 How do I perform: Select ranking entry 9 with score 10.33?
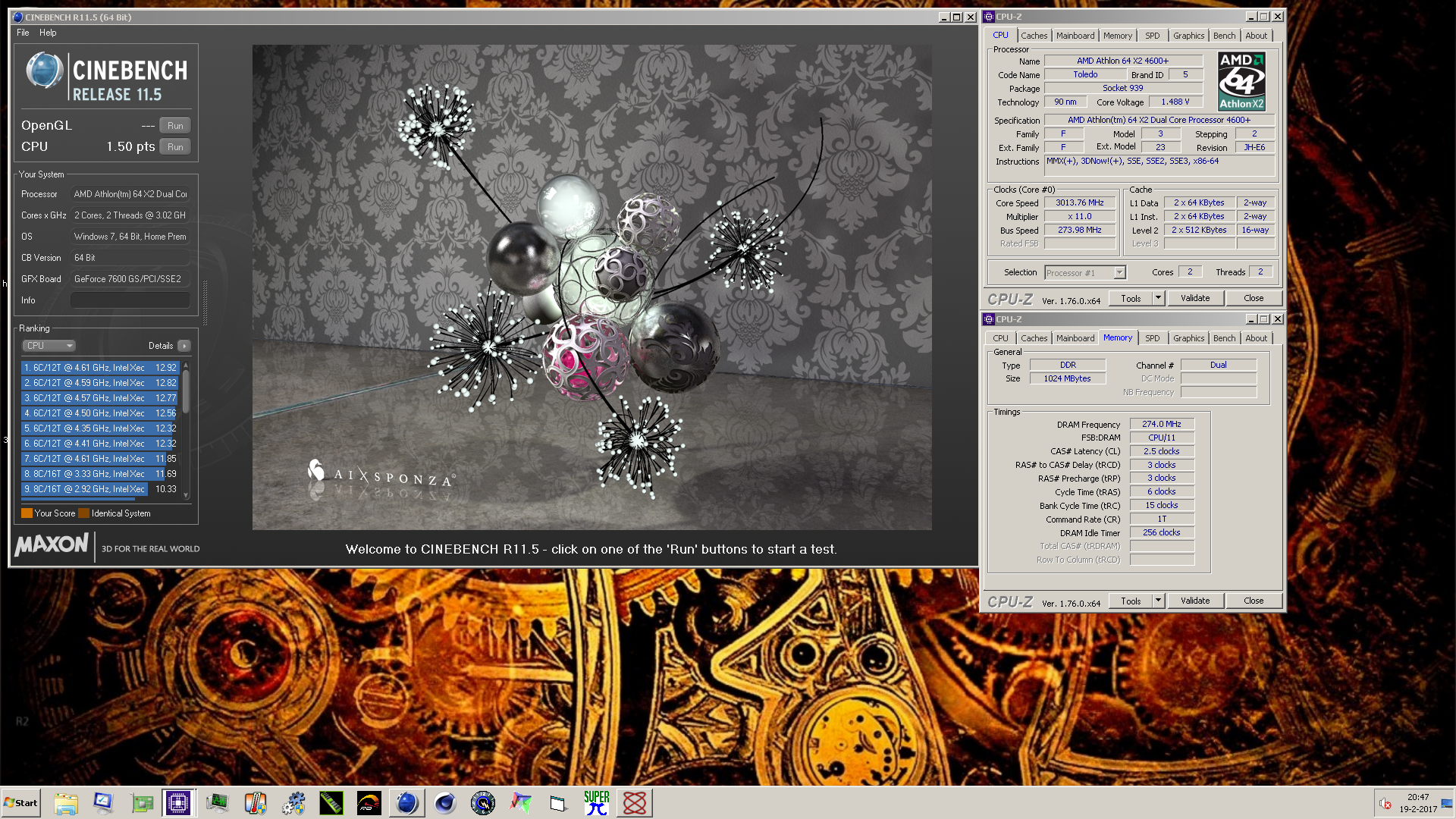[x=100, y=489]
